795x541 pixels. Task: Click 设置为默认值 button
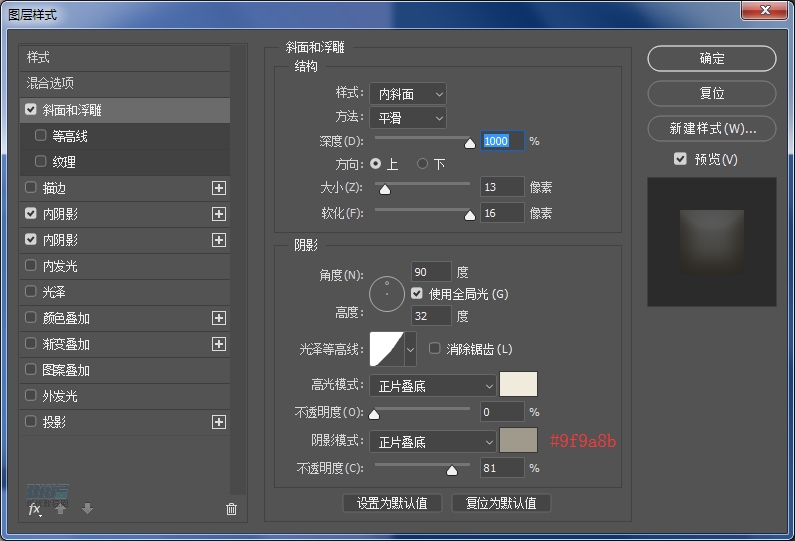click(392, 503)
